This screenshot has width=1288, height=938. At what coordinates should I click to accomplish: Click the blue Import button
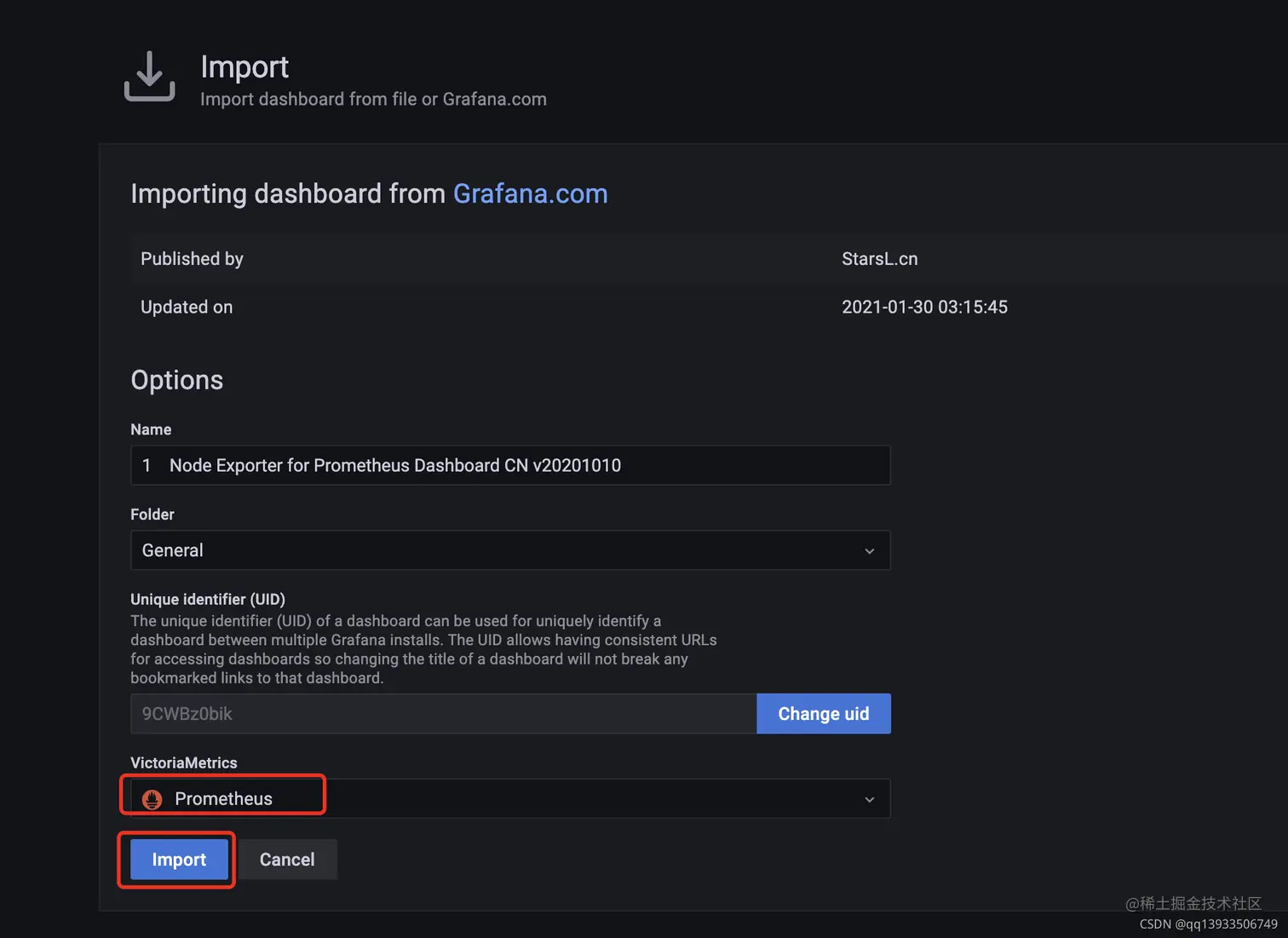tap(179, 860)
